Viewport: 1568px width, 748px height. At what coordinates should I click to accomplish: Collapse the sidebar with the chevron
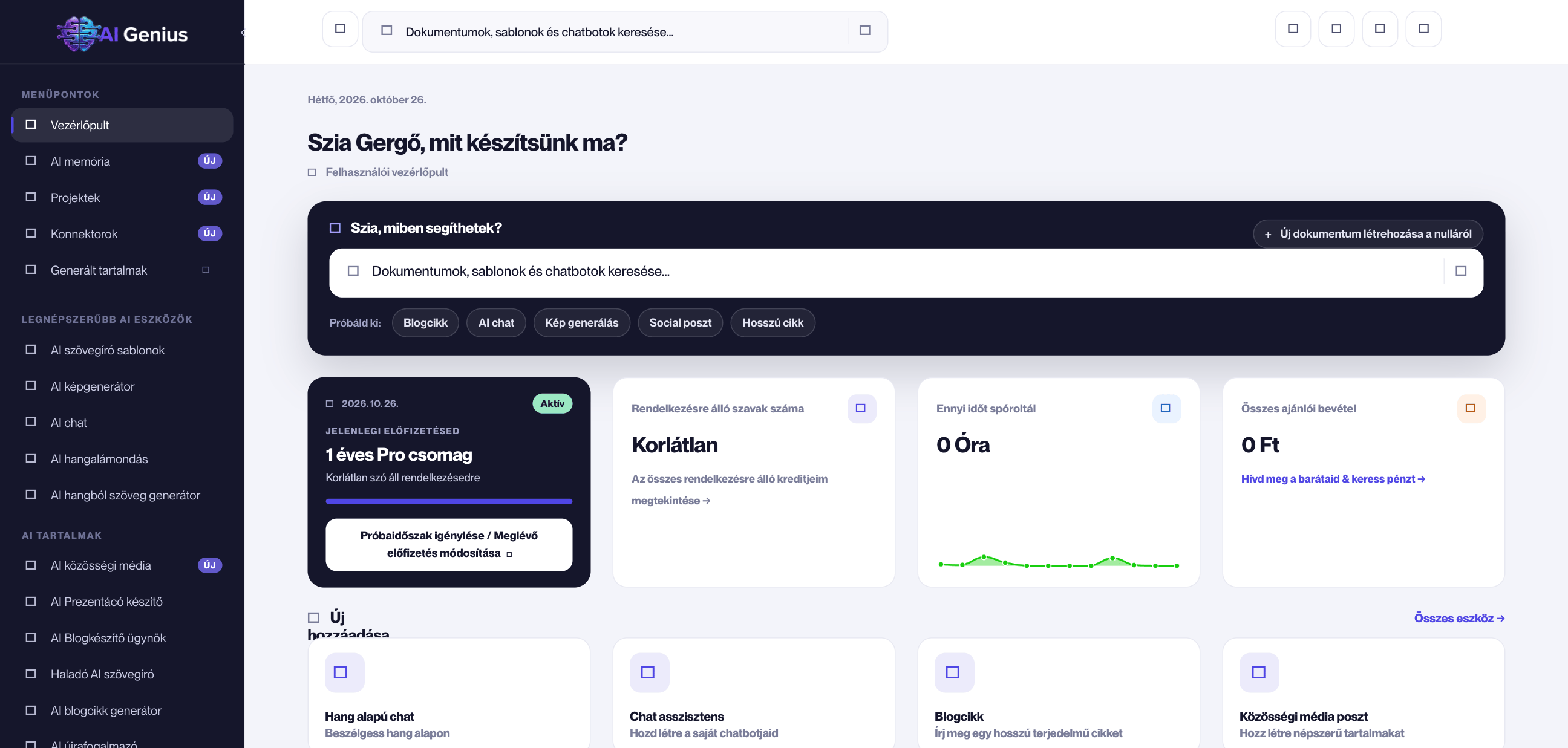coord(242,33)
